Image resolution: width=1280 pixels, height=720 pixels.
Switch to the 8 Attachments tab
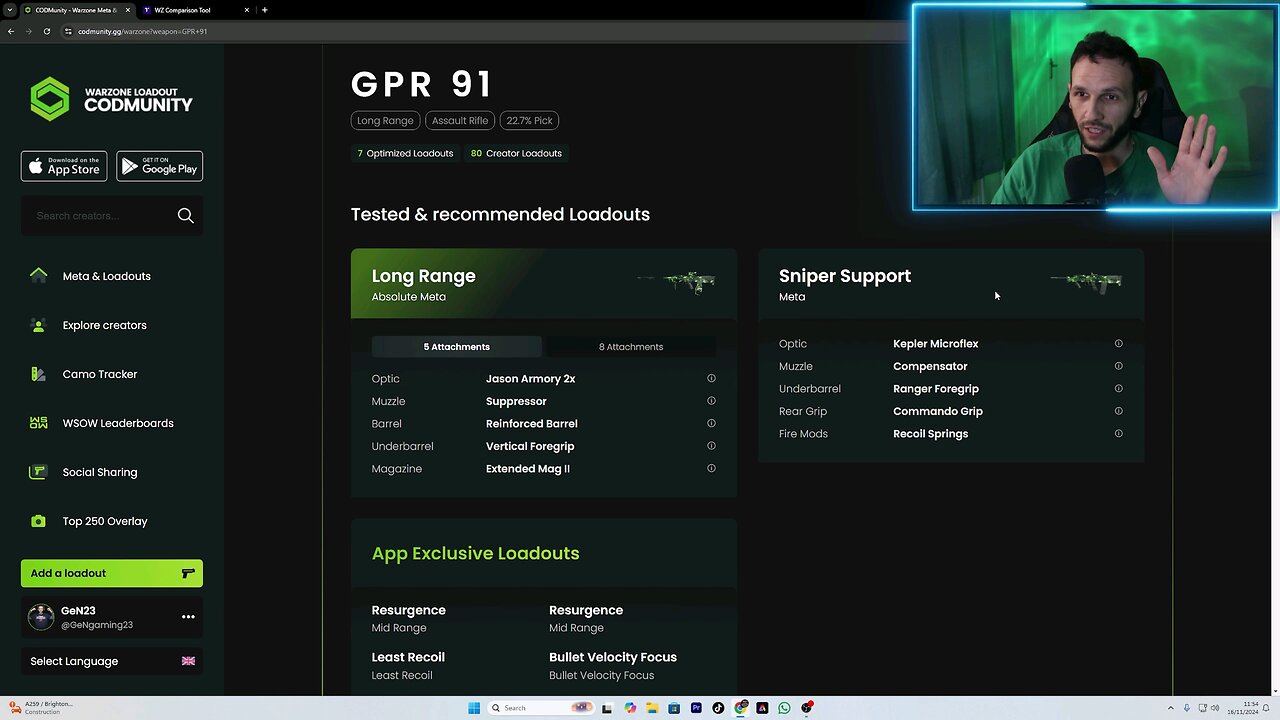(630, 347)
